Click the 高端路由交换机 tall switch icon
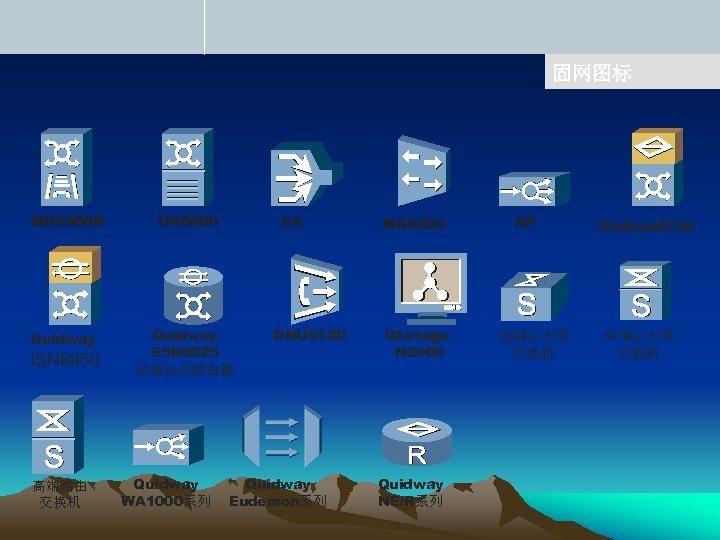Screen dimensions: 720x540 click(58, 434)
